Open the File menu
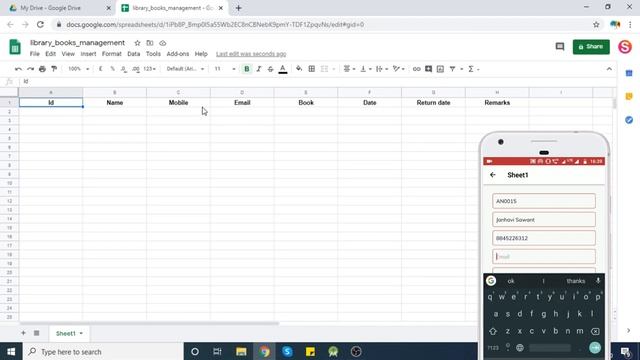 [35, 54]
